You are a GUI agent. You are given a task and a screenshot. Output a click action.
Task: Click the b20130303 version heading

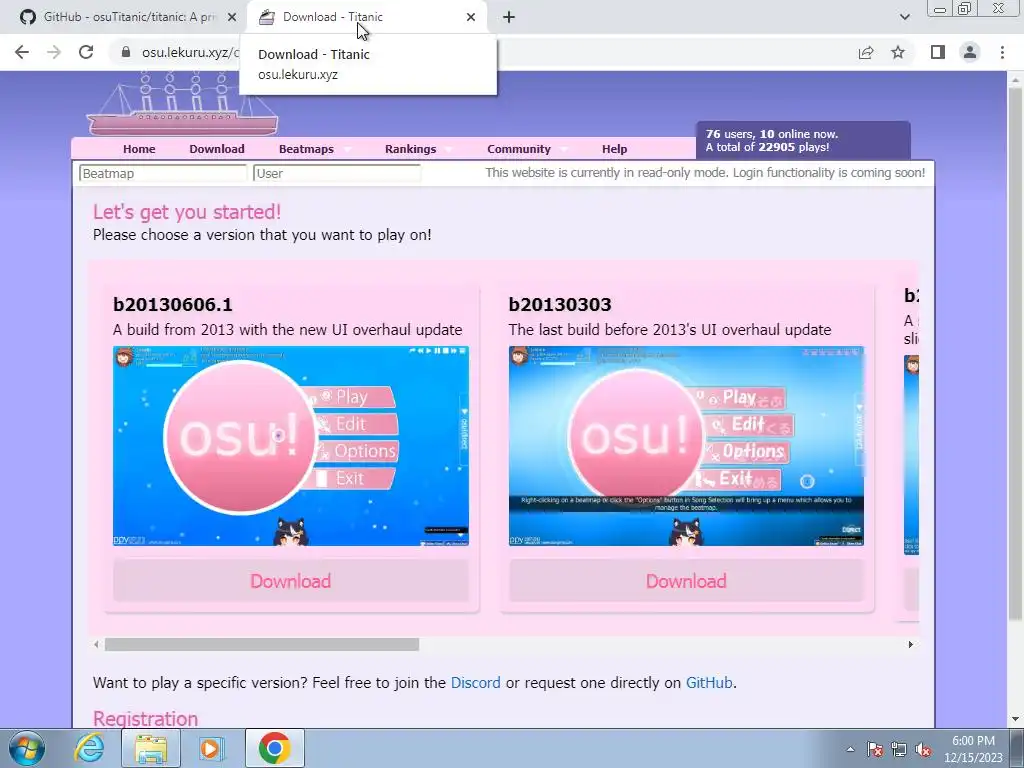point(560,304)
